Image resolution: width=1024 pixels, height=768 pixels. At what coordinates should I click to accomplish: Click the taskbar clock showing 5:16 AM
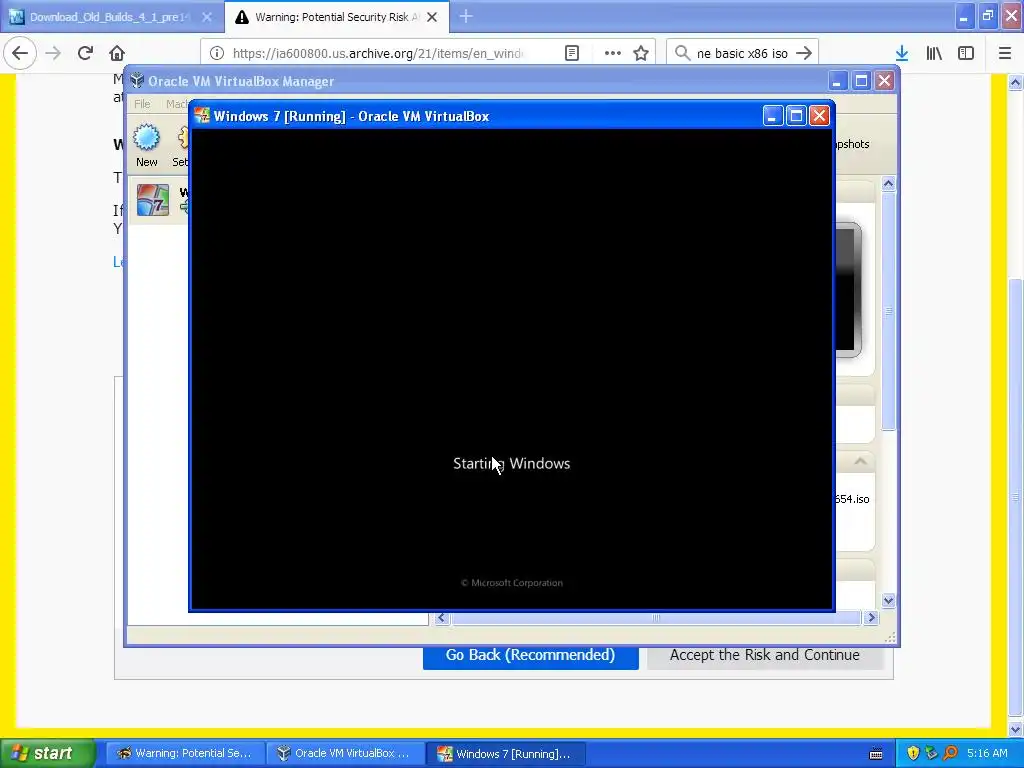[987, 753]
